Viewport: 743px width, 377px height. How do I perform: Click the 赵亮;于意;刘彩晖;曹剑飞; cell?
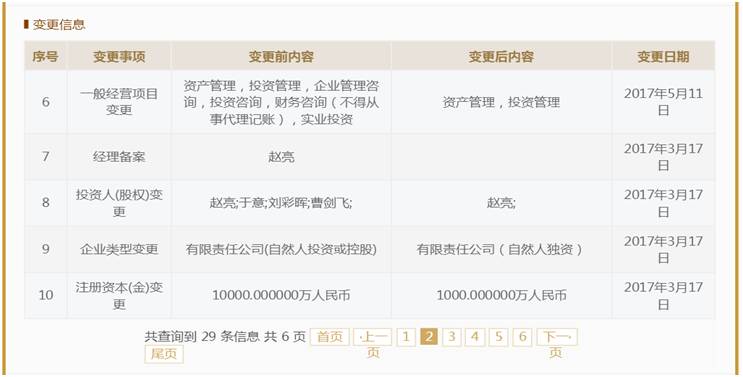tap(281, 203)
